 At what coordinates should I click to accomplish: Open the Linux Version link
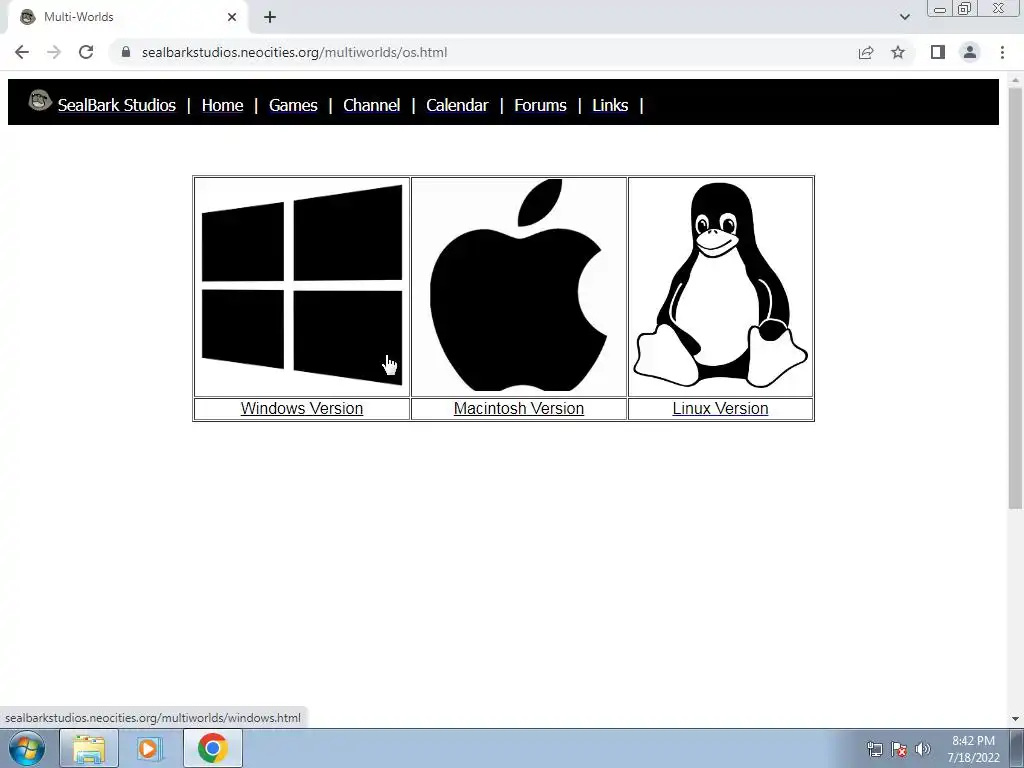pos(720,408)
